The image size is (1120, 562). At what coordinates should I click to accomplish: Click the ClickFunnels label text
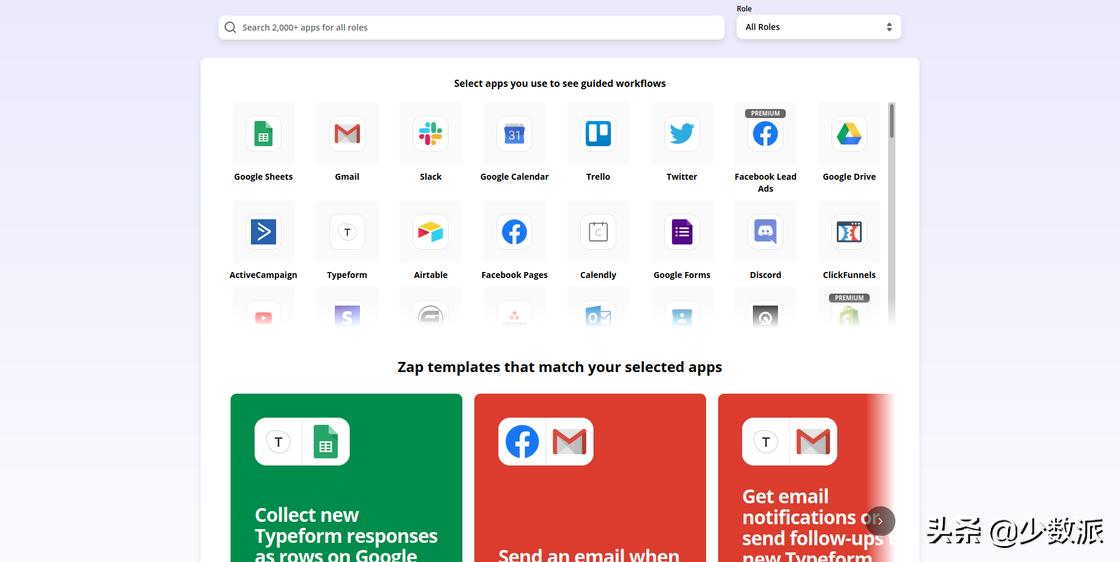coord(849,275)
